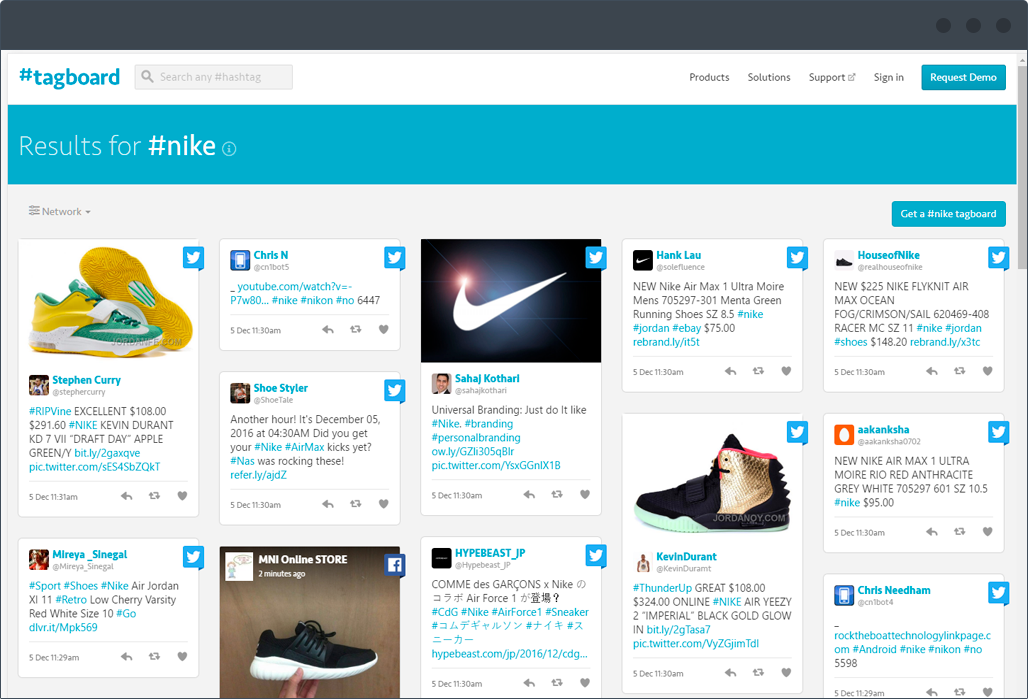The height and width of the screenshot is (700, 1028).
Task: Like Sahaj Kothari's post
Action: 585,495
